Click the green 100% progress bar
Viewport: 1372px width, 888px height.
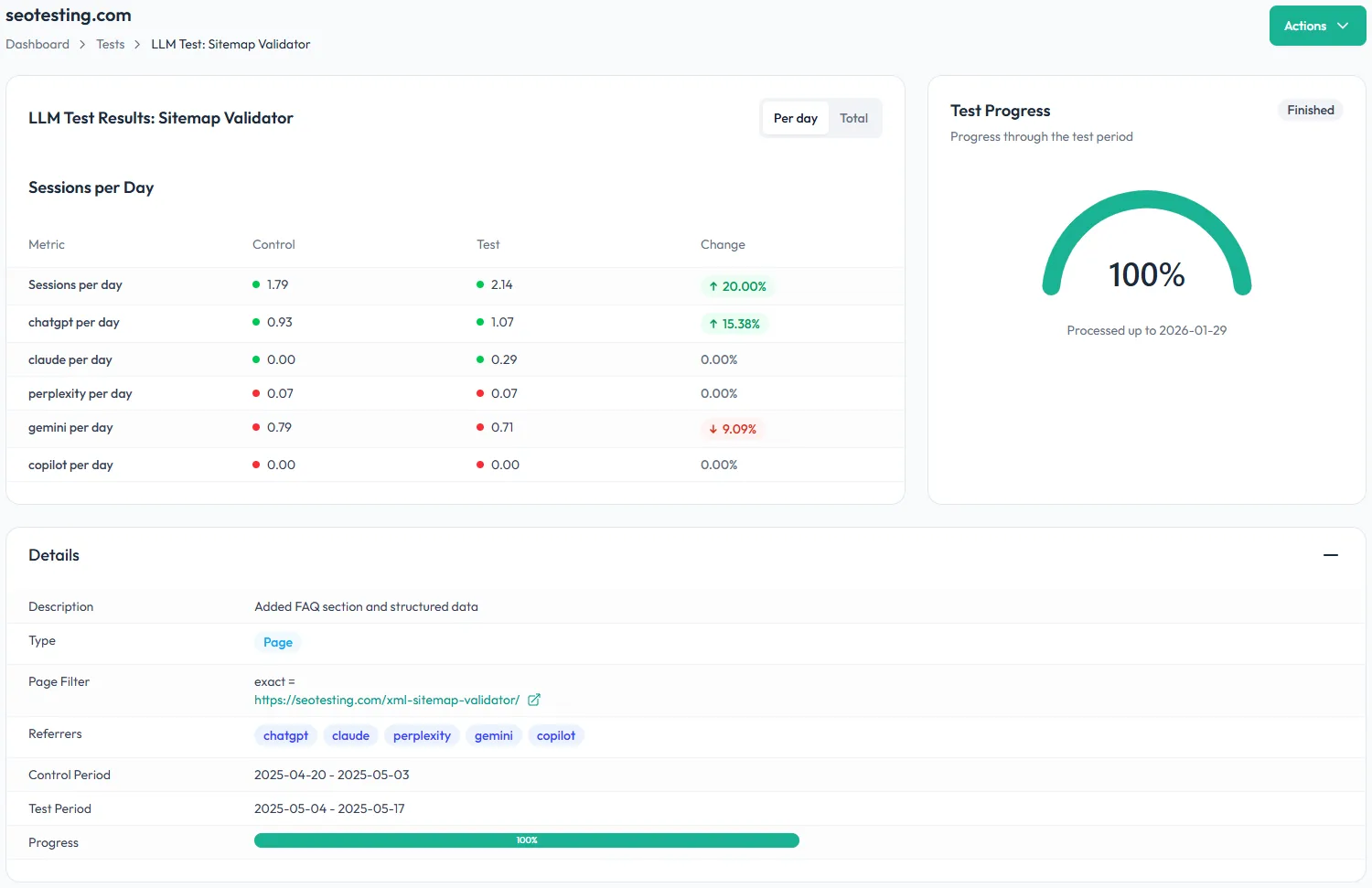pyautogui.click(x=526, y=840)
